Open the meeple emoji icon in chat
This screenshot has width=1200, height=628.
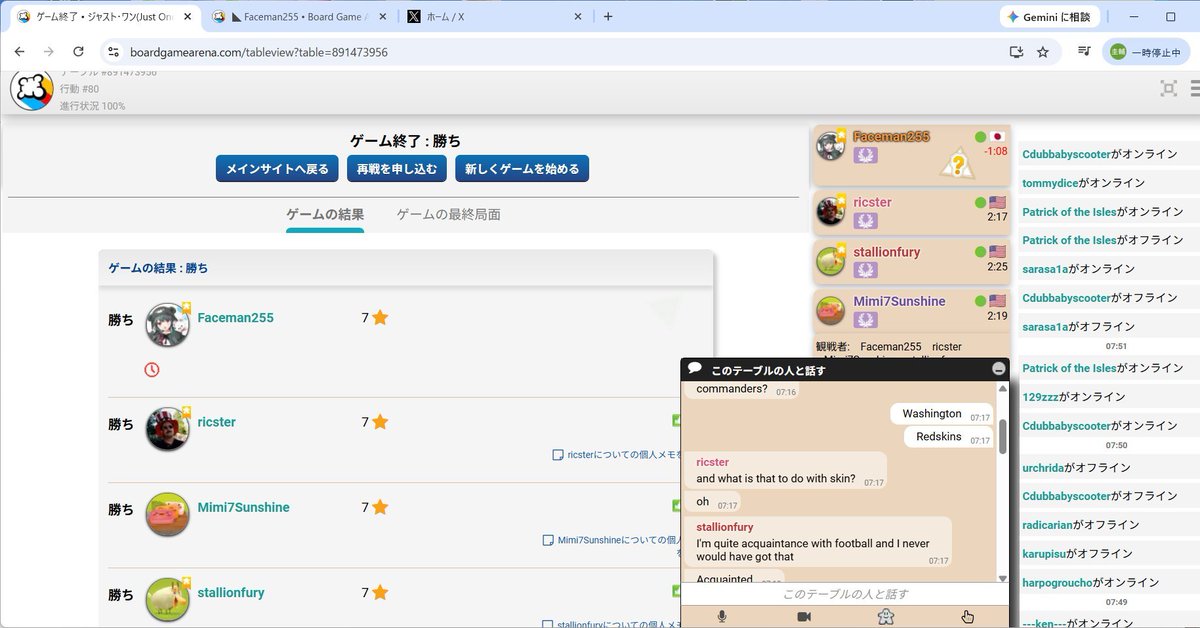[x=885, y=617]
